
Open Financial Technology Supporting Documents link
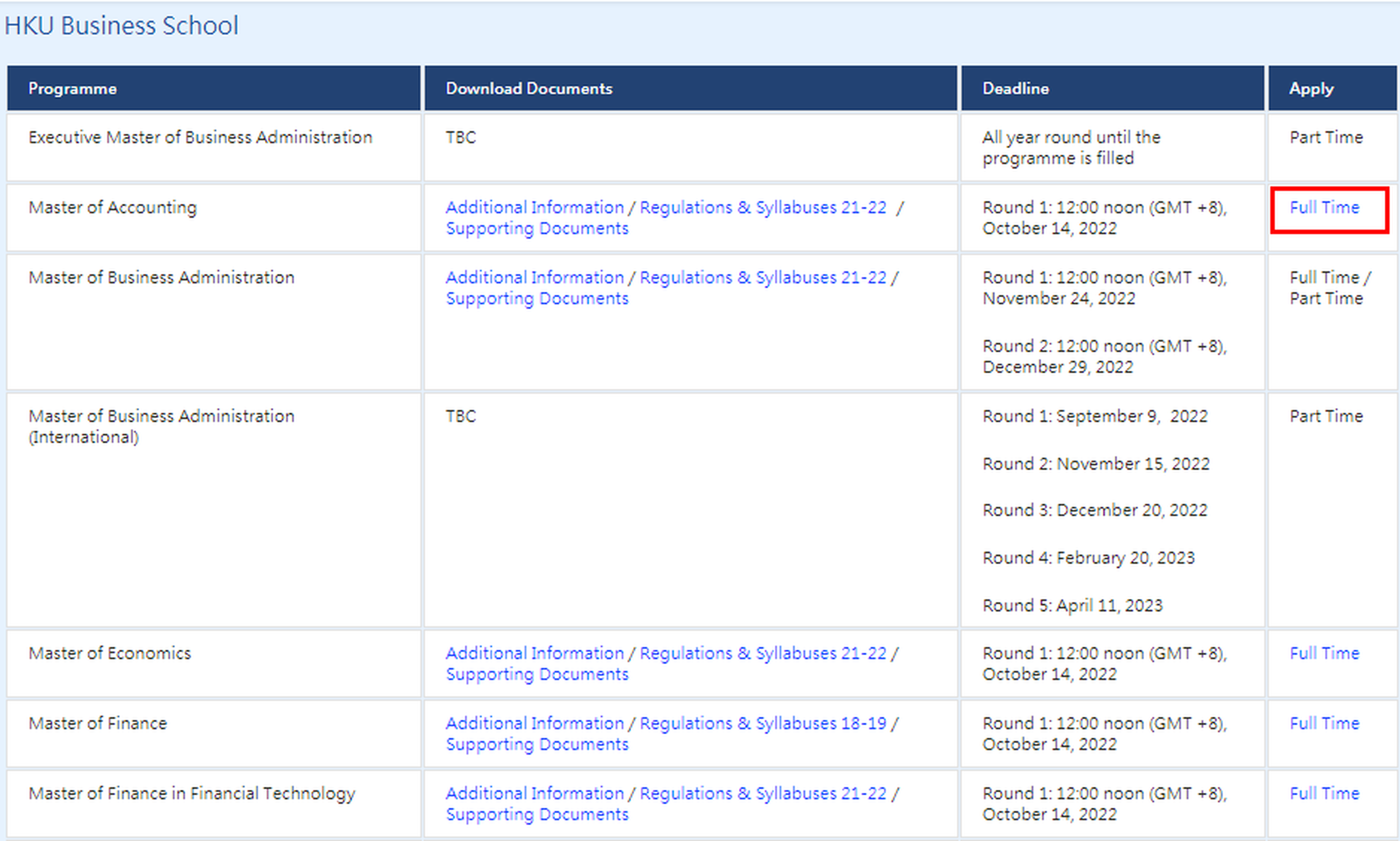coord(537,814)
